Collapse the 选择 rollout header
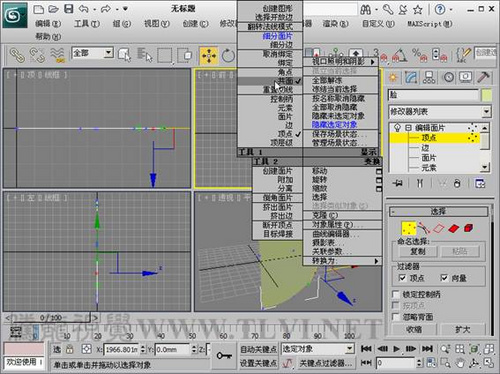The width and height of the screenshot is (500, 374). 439,211
